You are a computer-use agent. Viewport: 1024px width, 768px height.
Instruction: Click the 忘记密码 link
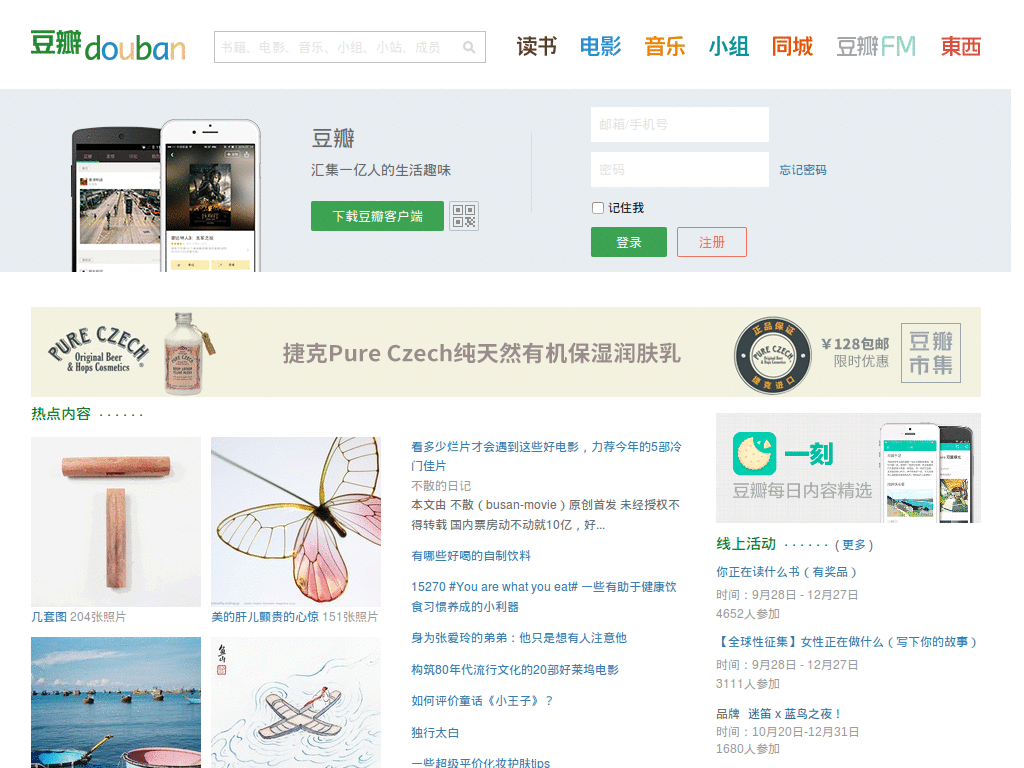tap(803, 170)
